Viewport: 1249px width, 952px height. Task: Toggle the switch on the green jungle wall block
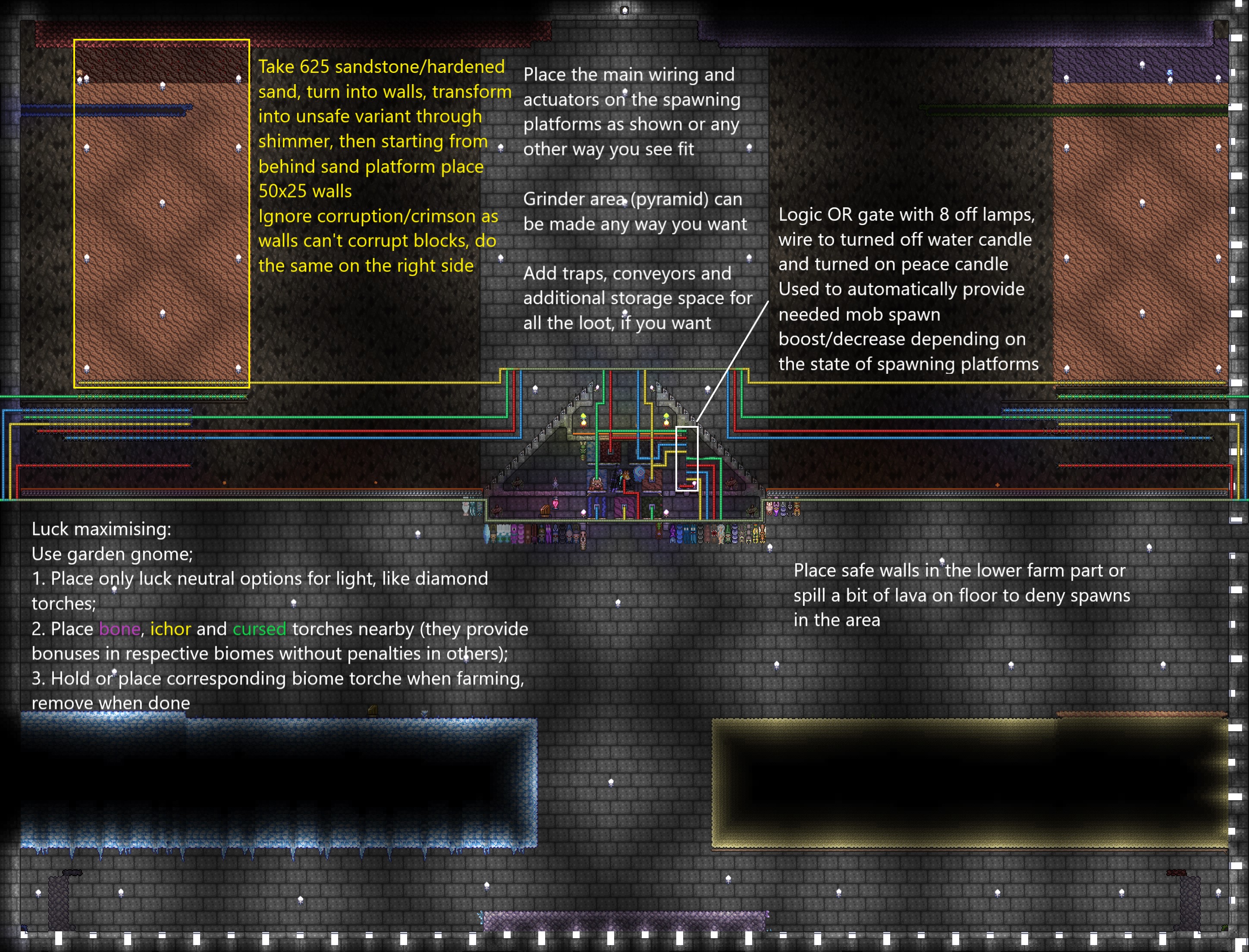[652, 507]
